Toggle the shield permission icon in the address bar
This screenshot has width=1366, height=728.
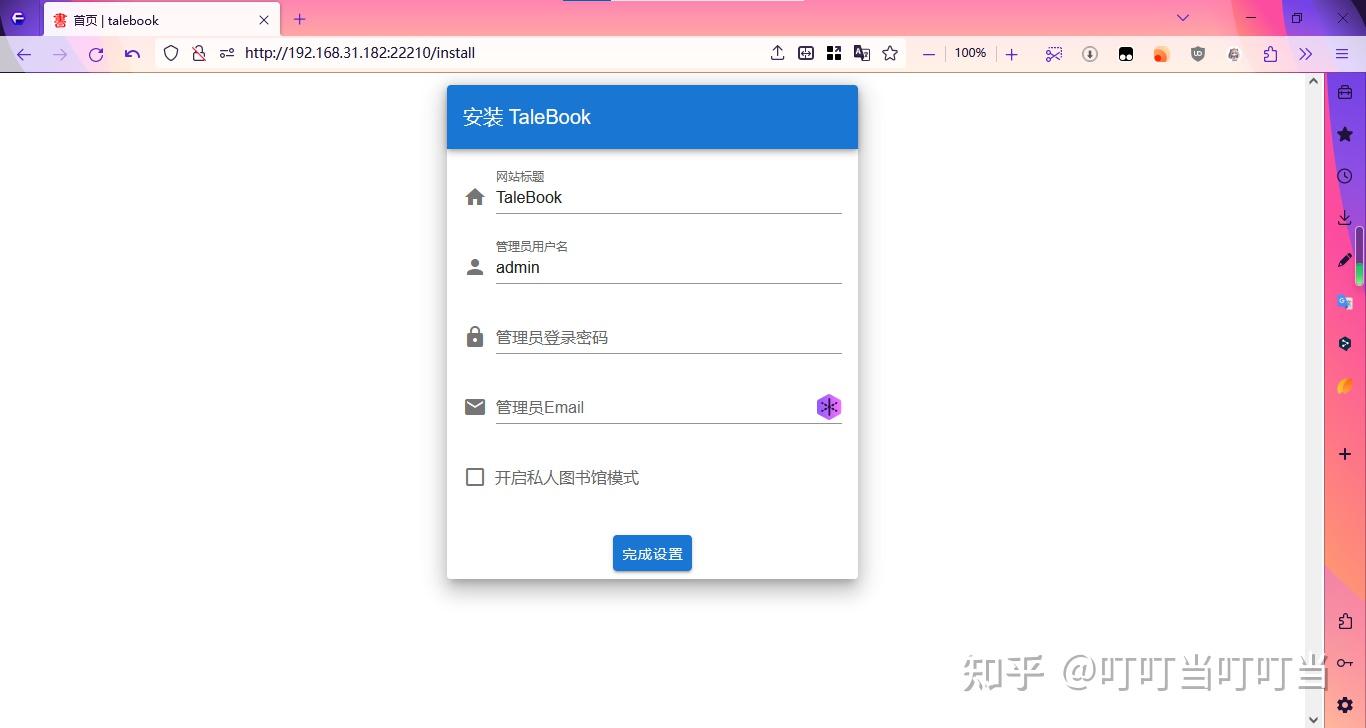pyautogui.click(x=227, y=53)
